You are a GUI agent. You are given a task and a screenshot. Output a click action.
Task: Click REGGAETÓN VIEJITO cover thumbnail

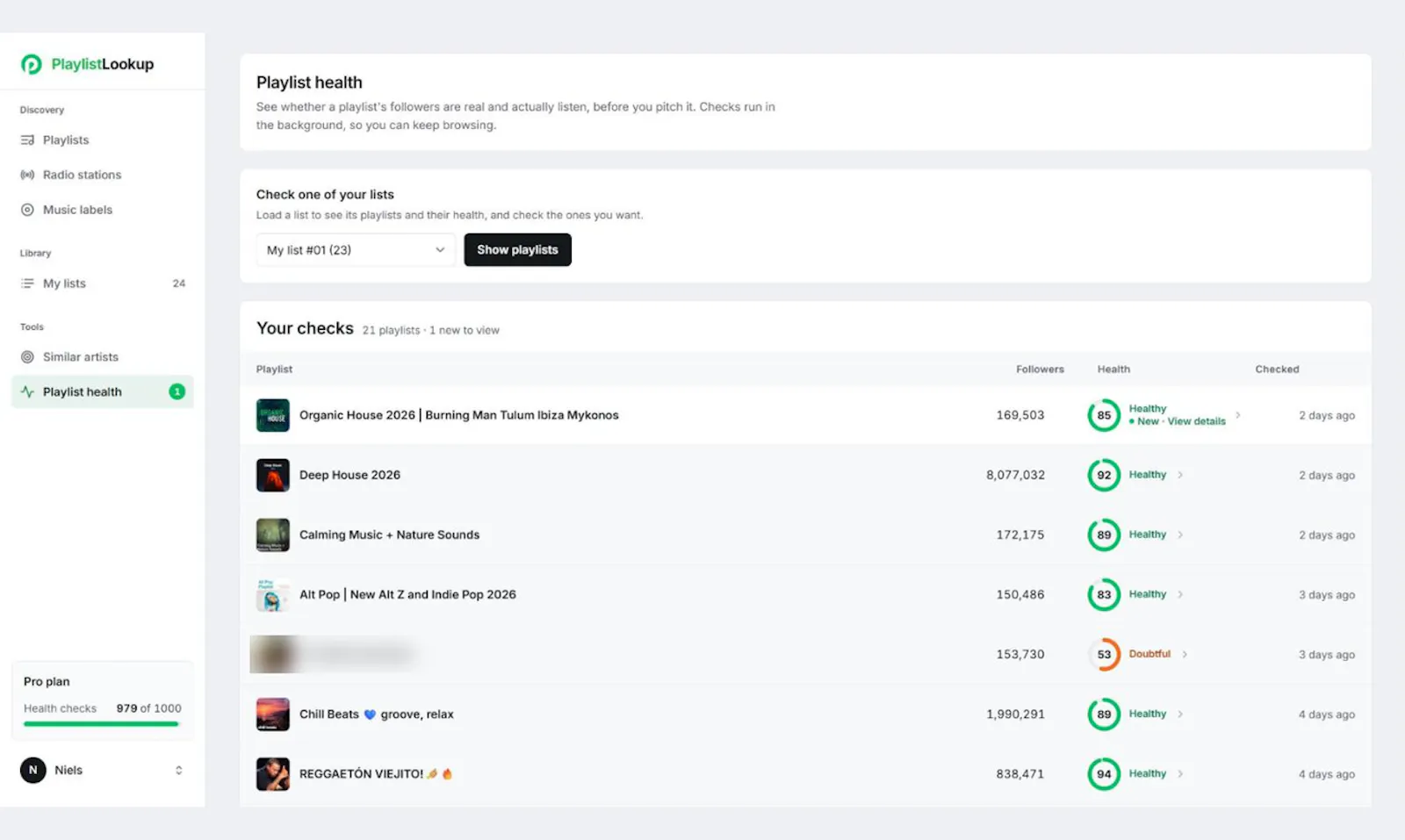272,774
